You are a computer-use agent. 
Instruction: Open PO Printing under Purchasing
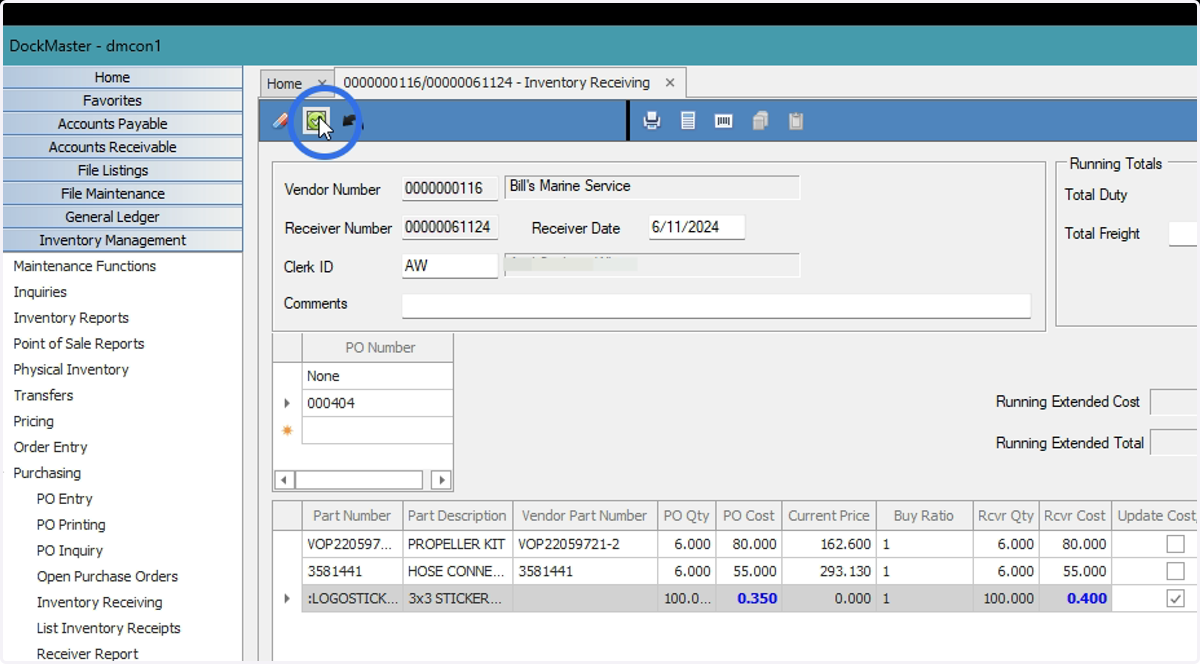pyautogui.click(x=71, y=525)
